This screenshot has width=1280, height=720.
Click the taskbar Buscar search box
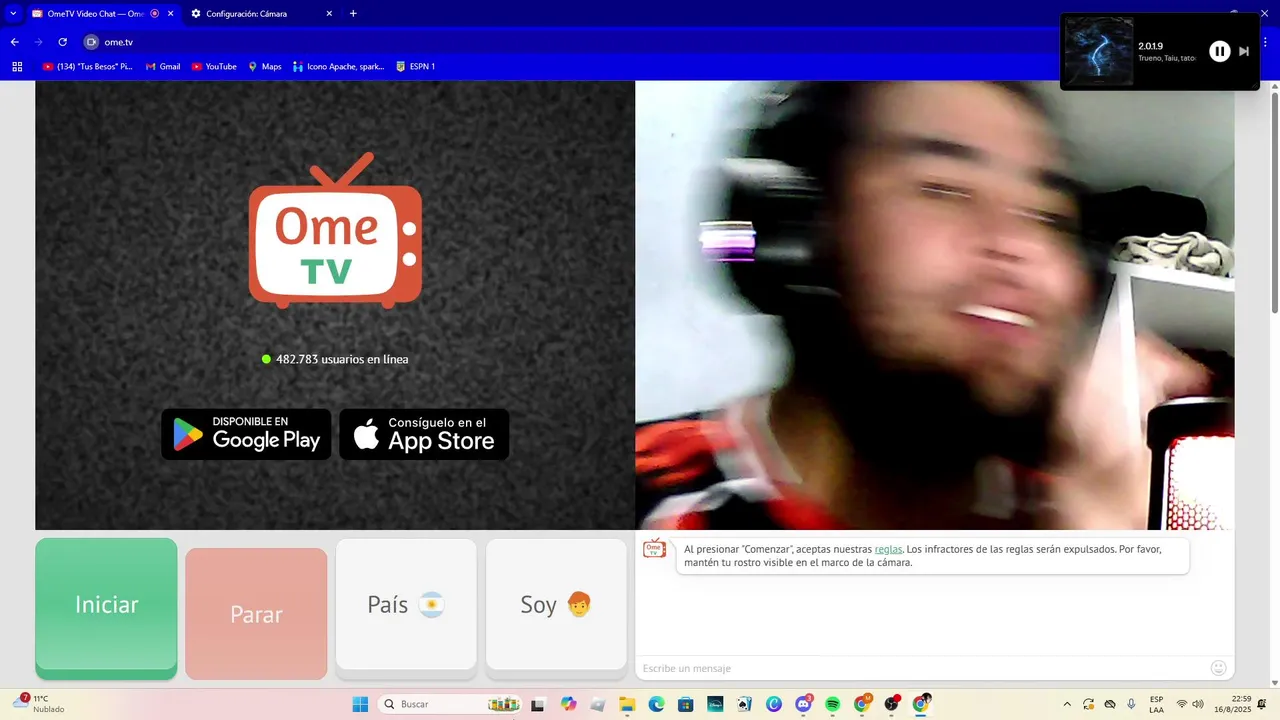(452, 704)
